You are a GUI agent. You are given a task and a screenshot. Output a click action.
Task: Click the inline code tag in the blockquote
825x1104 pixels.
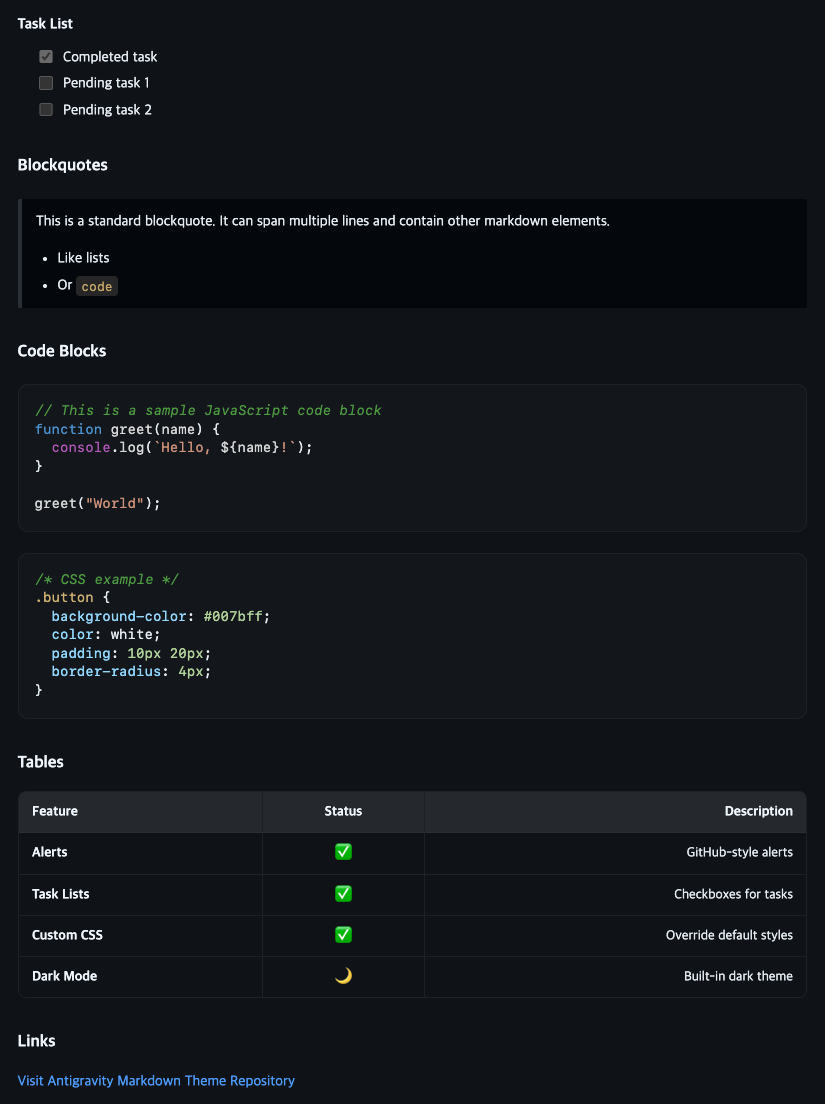click(96, 286)
